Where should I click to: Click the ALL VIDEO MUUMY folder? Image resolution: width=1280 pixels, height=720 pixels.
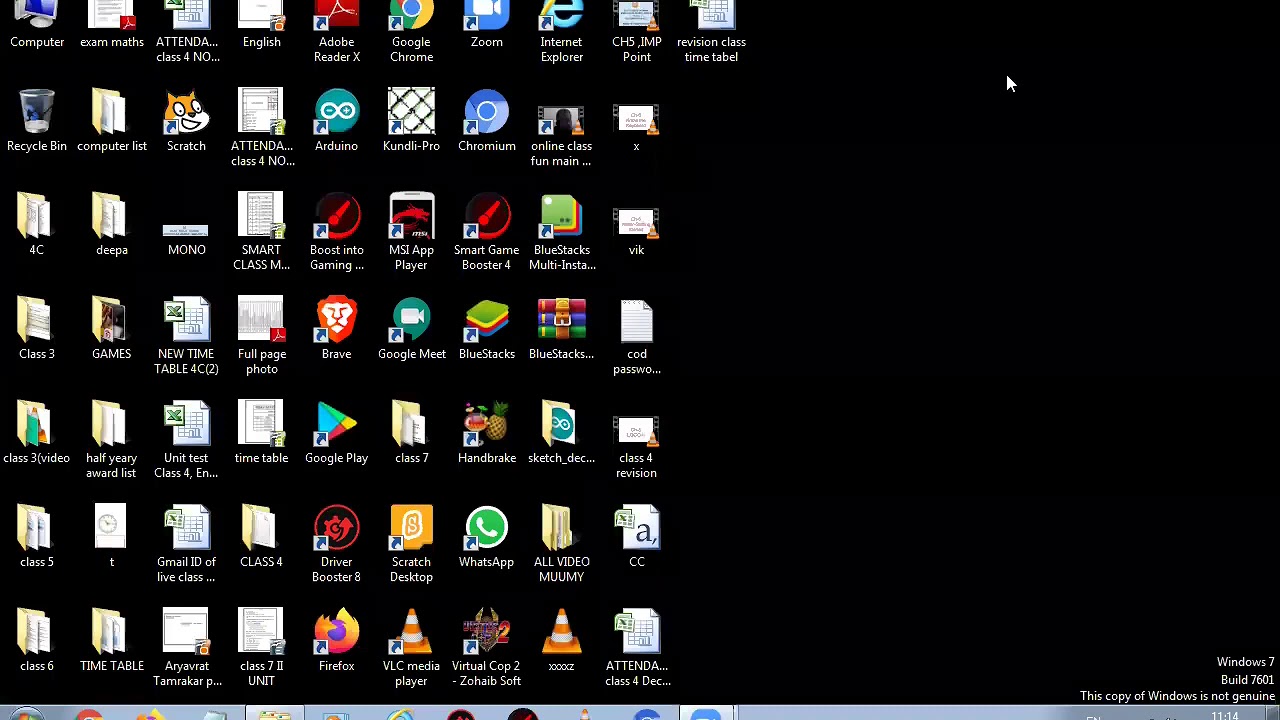point(561,544)
